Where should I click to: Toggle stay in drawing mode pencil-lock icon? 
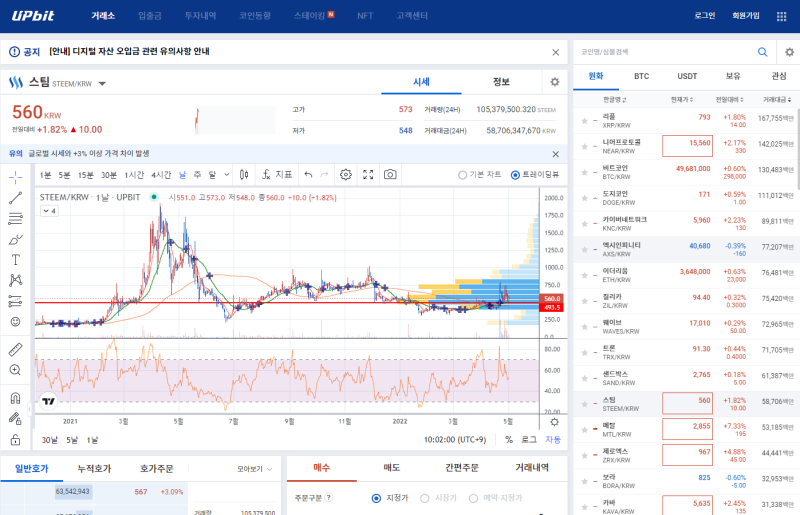pos(16,419)
